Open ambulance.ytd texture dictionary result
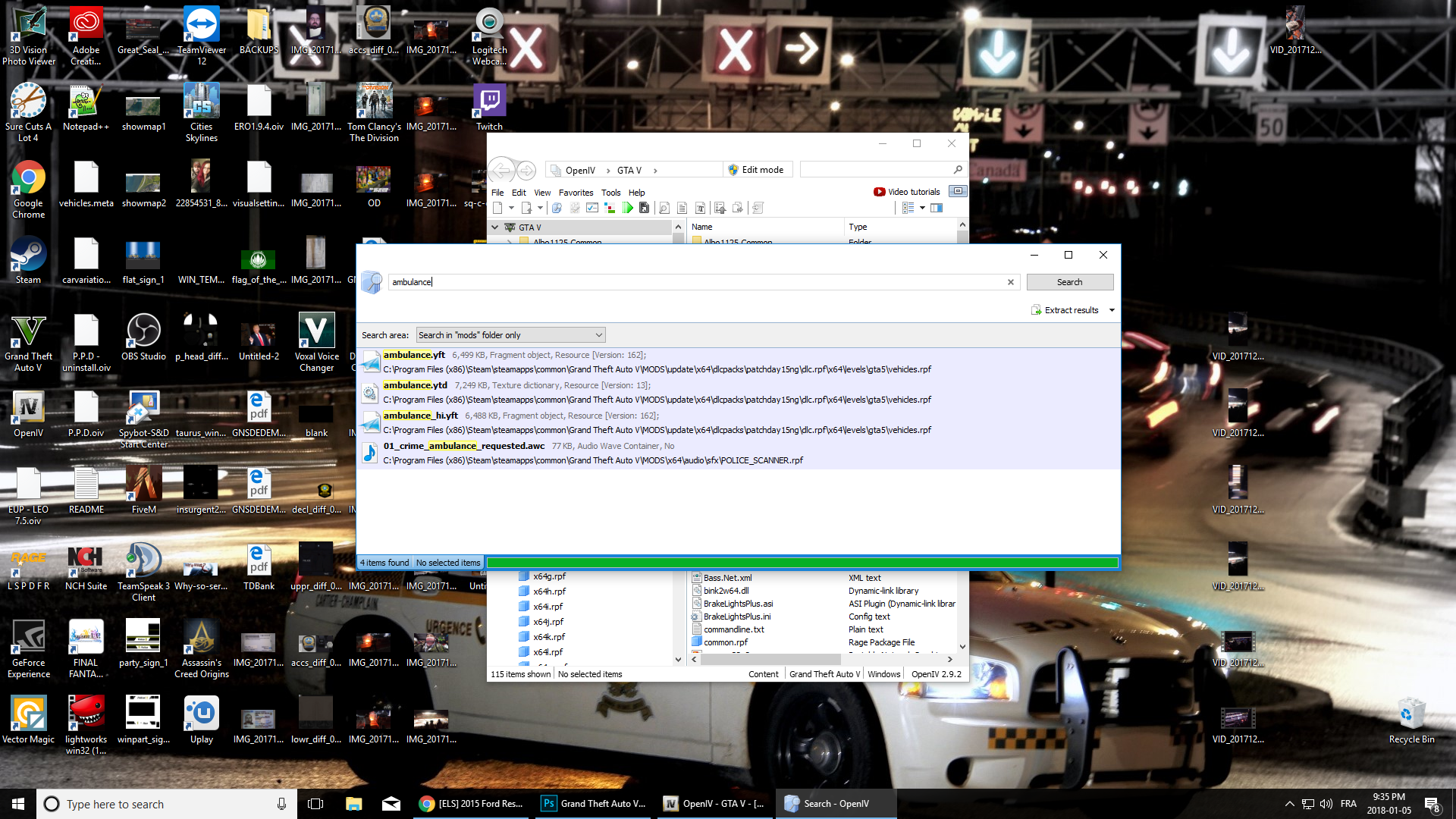 [415, 385]
